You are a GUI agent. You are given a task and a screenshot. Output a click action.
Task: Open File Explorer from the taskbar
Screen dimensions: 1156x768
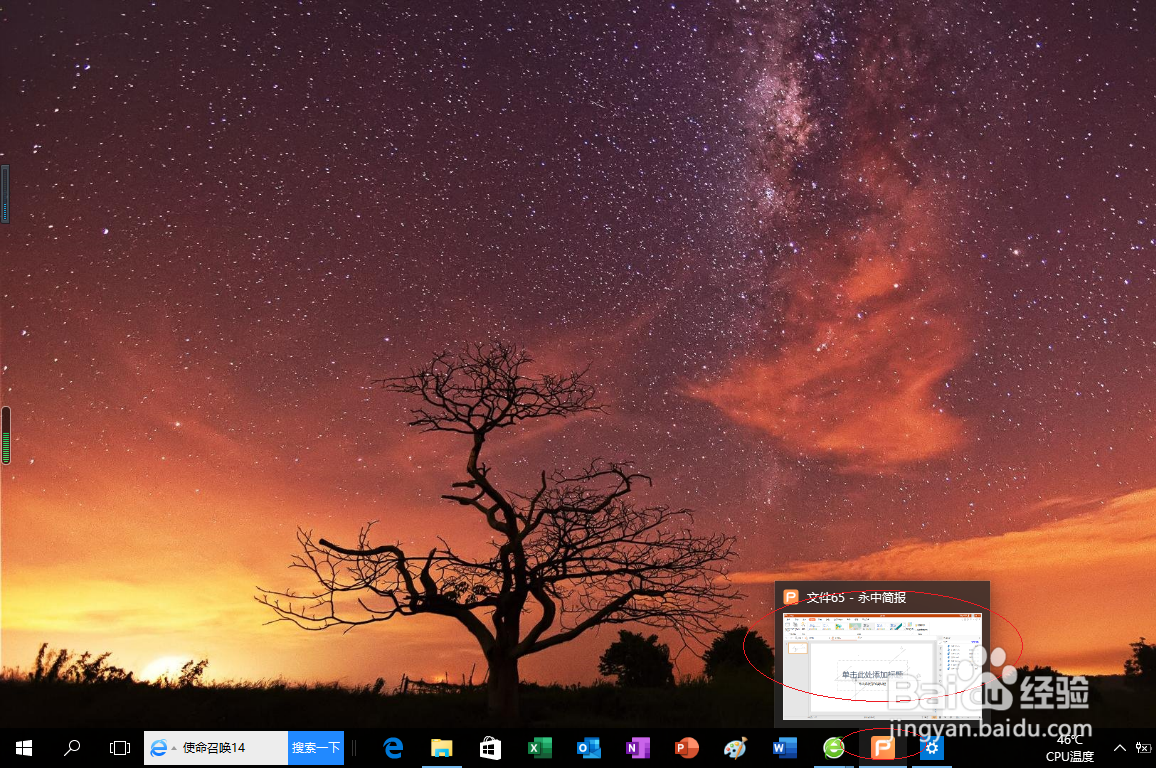442,748
